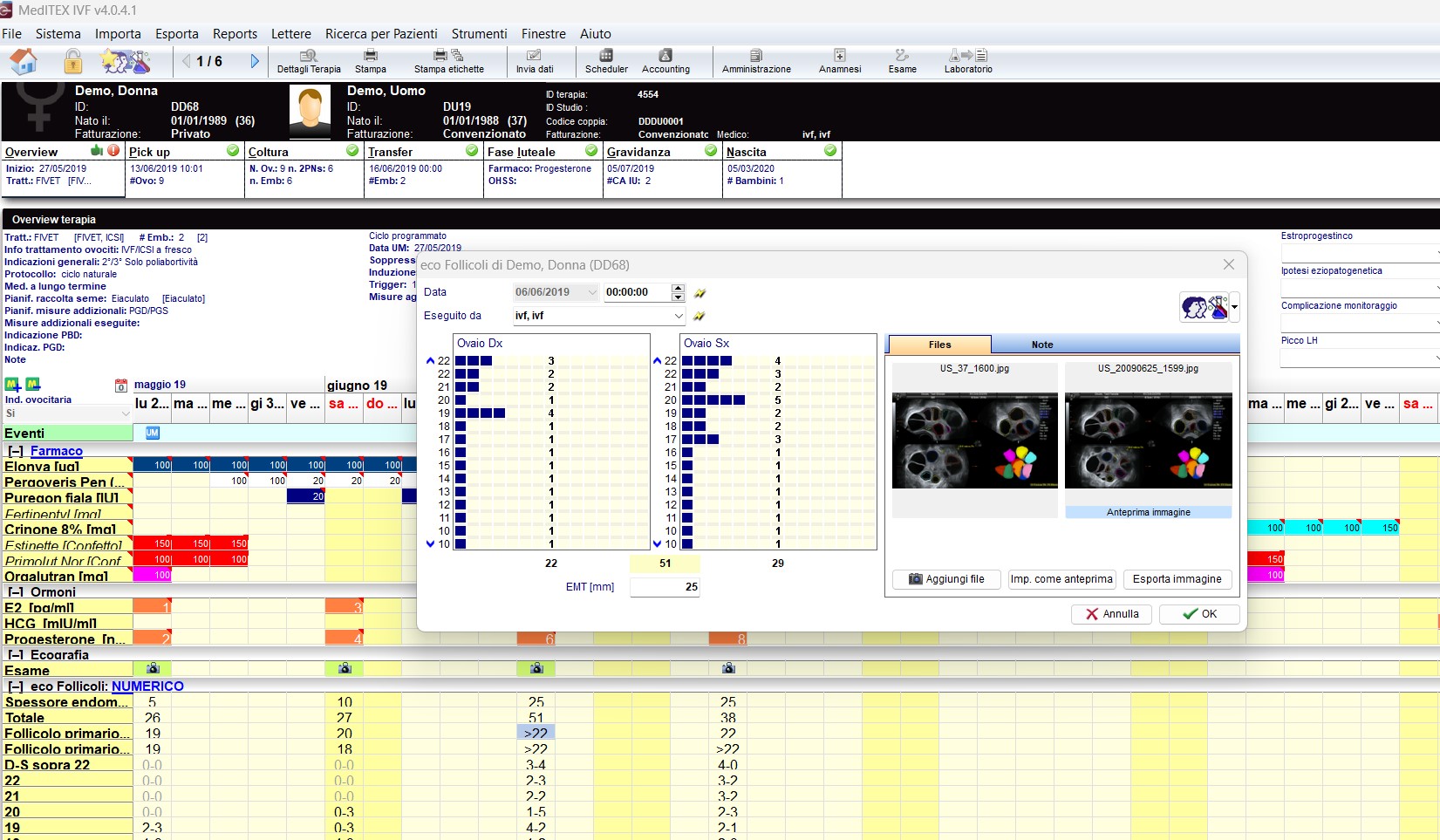Select the US_37_1600.jpg ultrasound thumbnail
Image resolution: width=1440 pixels, height=840 pixels.
click(974, 440)
